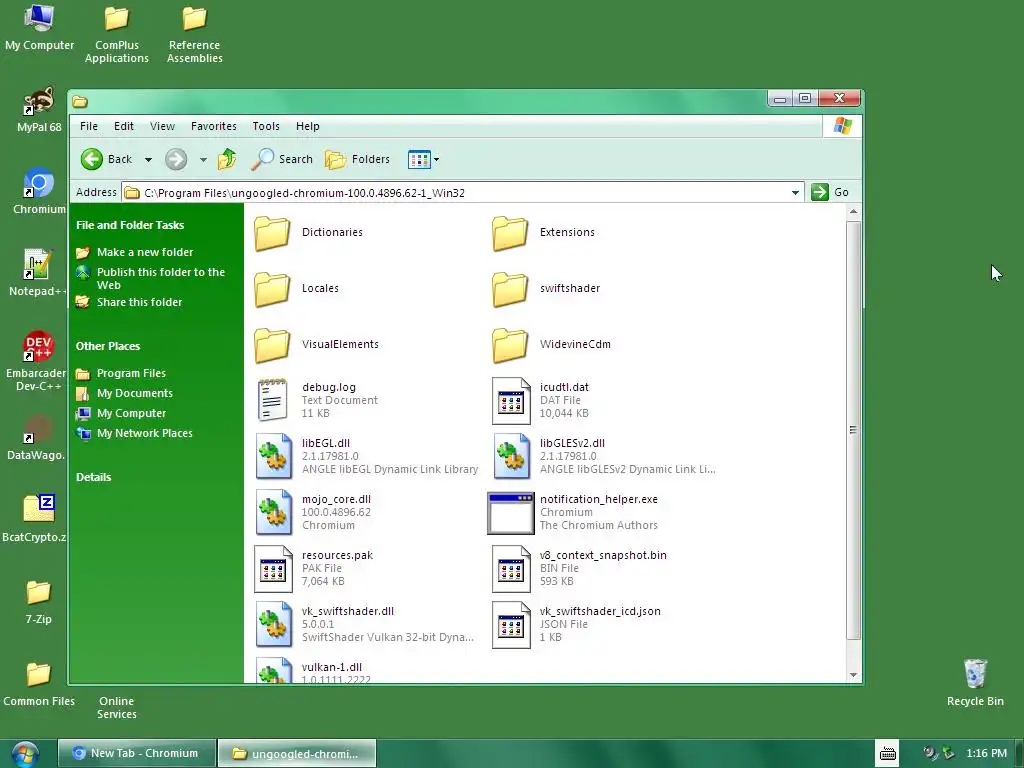Select the libGLESv2.dll file icon

(x=511, y=456)
